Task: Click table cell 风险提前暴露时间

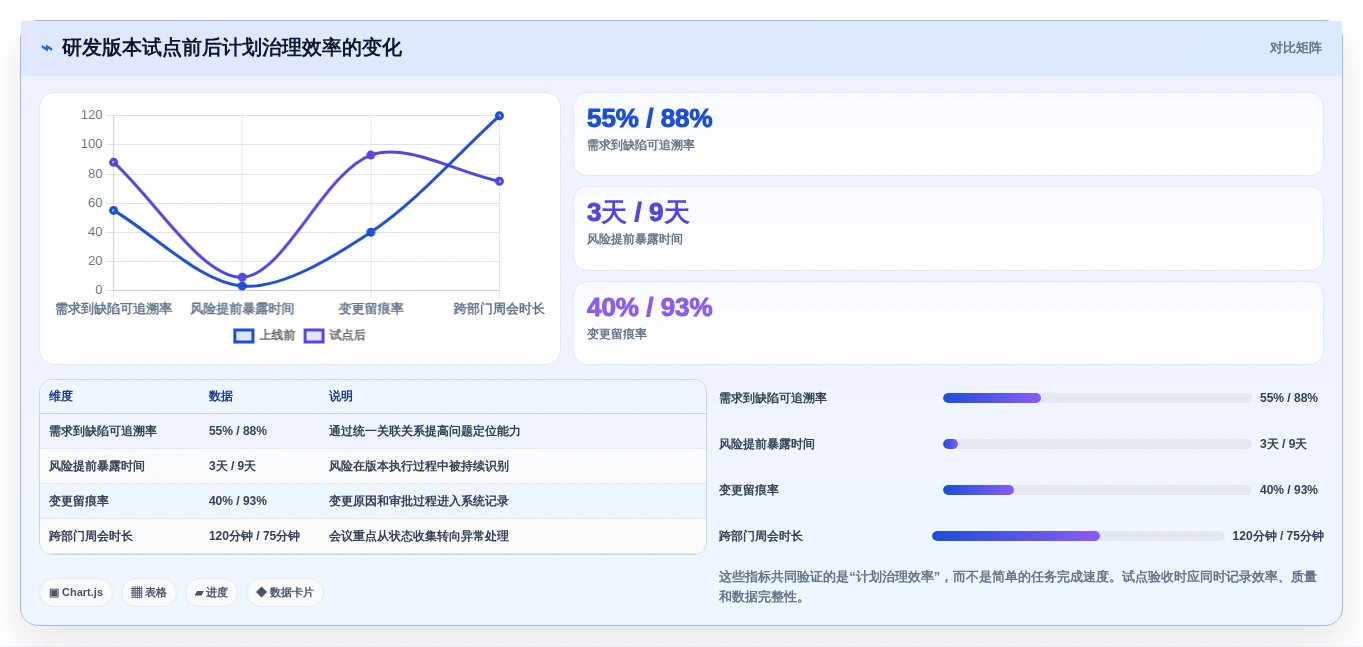Action: [97, 466]
